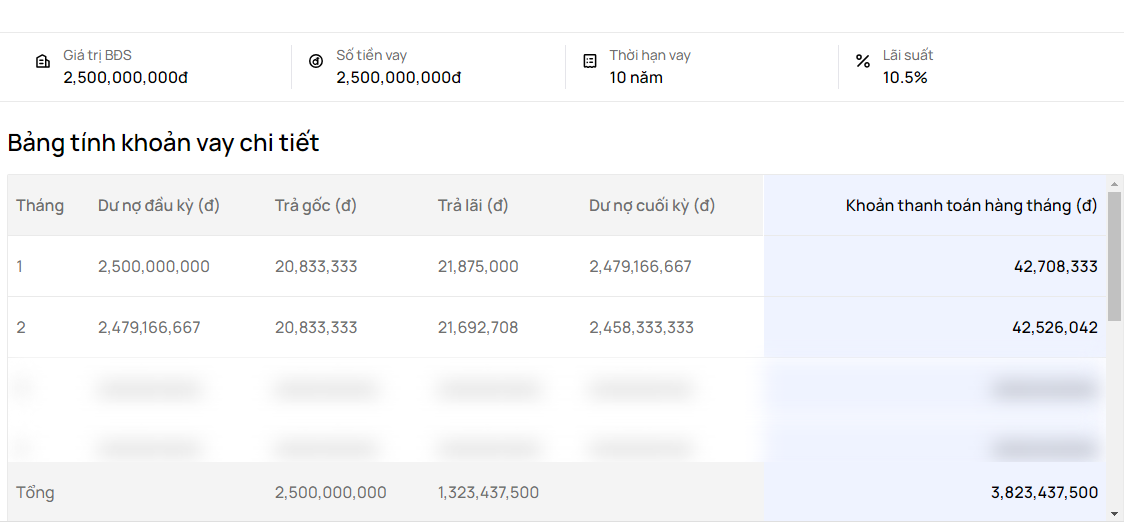
Task: Click the coin icon beside Số tiền vay
Action: [316, 62]
